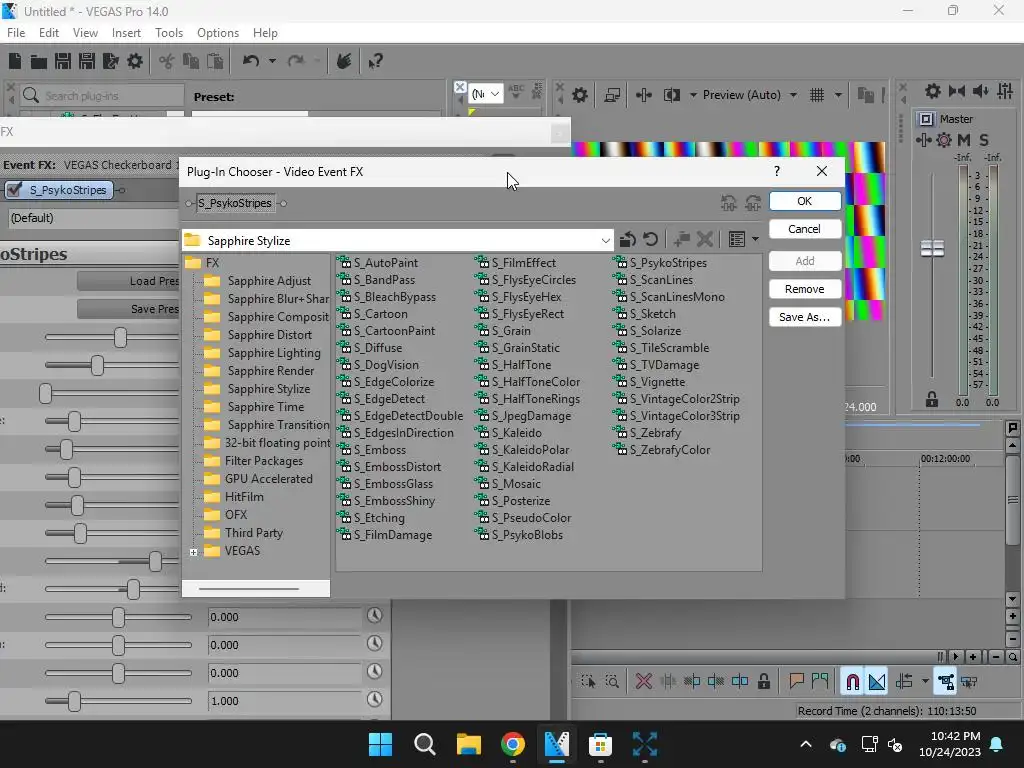The image size is (1024, 768).
Task: Click the Insert Region icon
Action: point(820,682)
